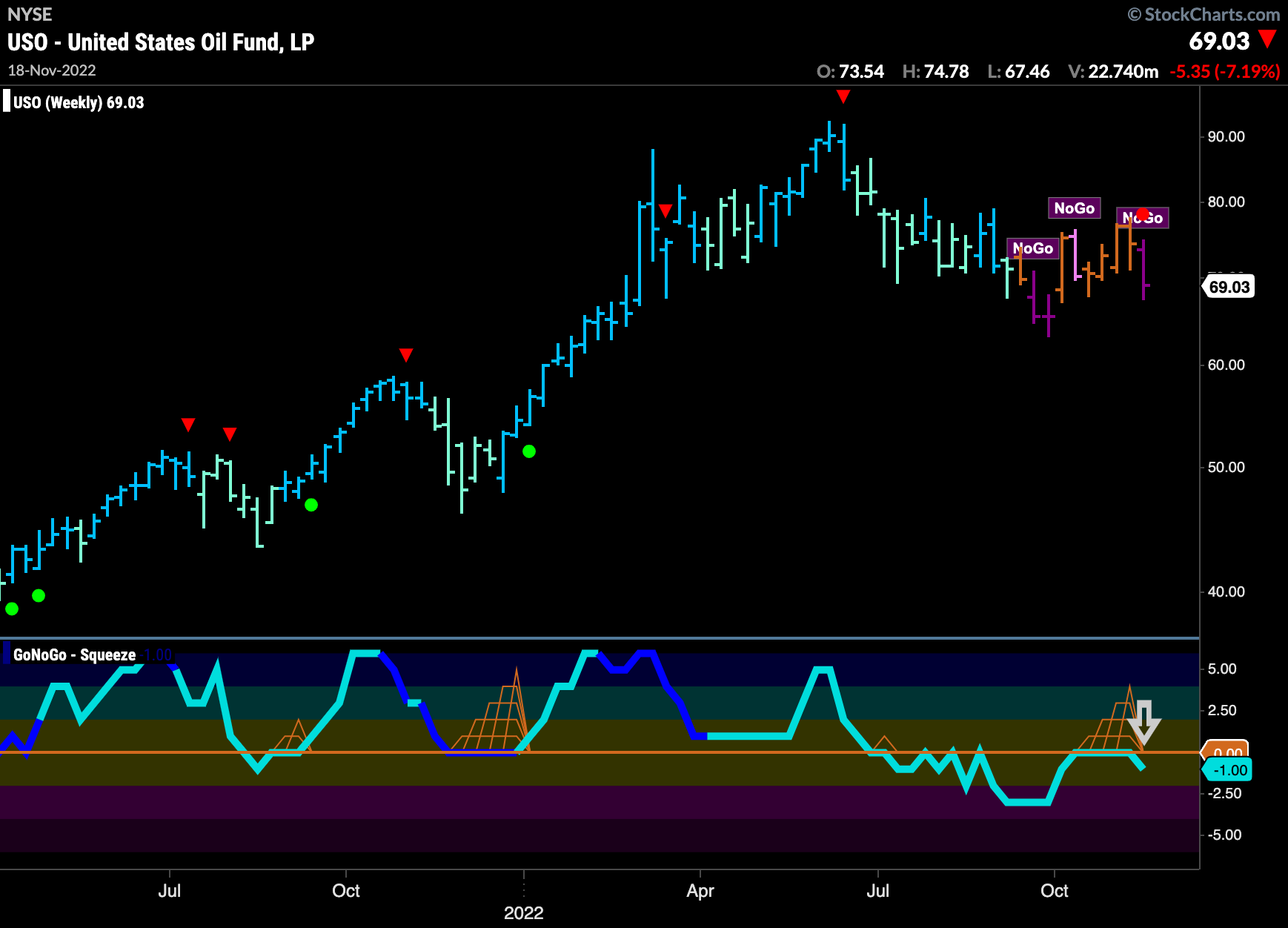Click the 40.00 price axis label
Screen dimensions: 1288x928
pos(1226,591)
